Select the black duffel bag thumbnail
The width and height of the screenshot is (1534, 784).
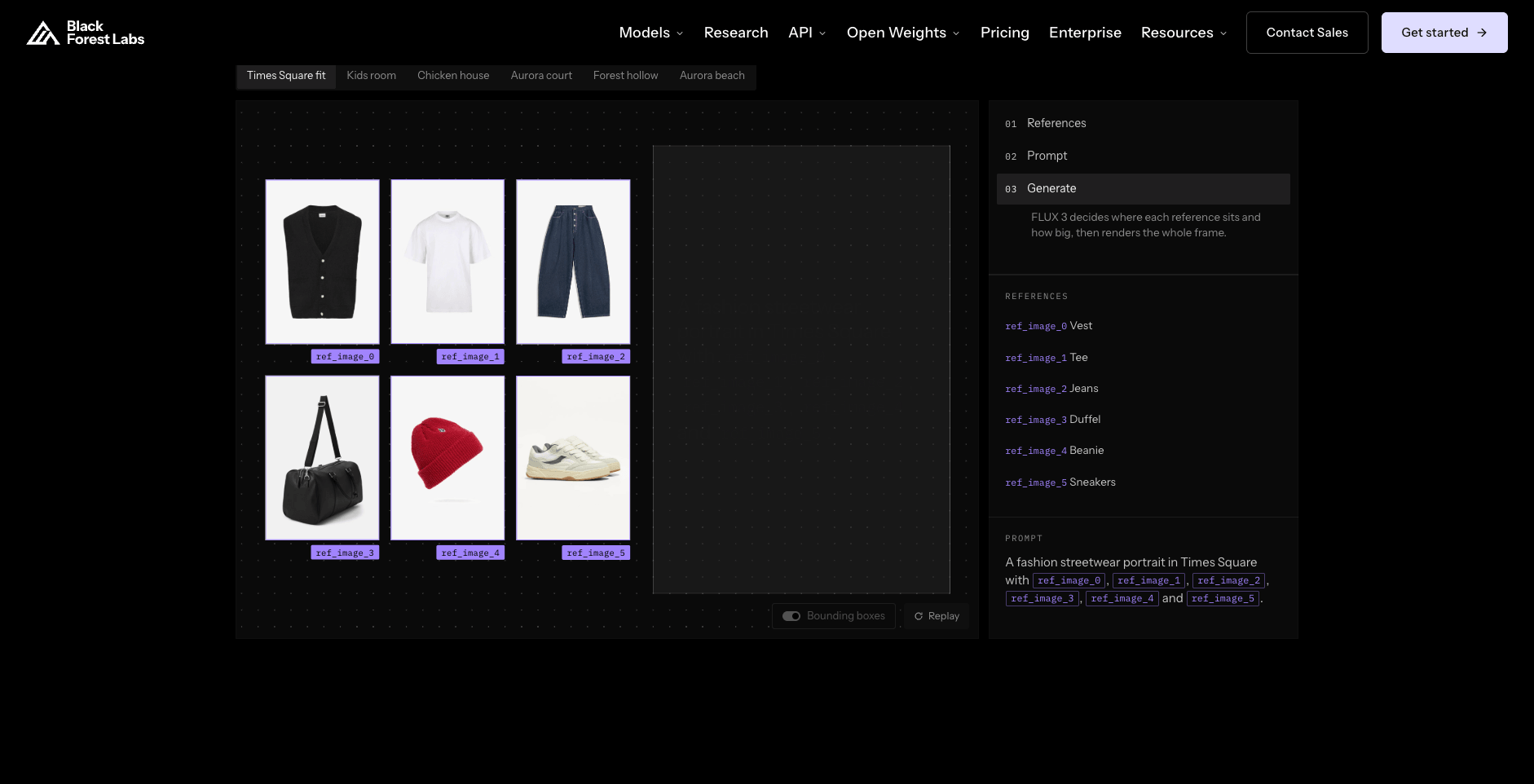click(322, 458)
